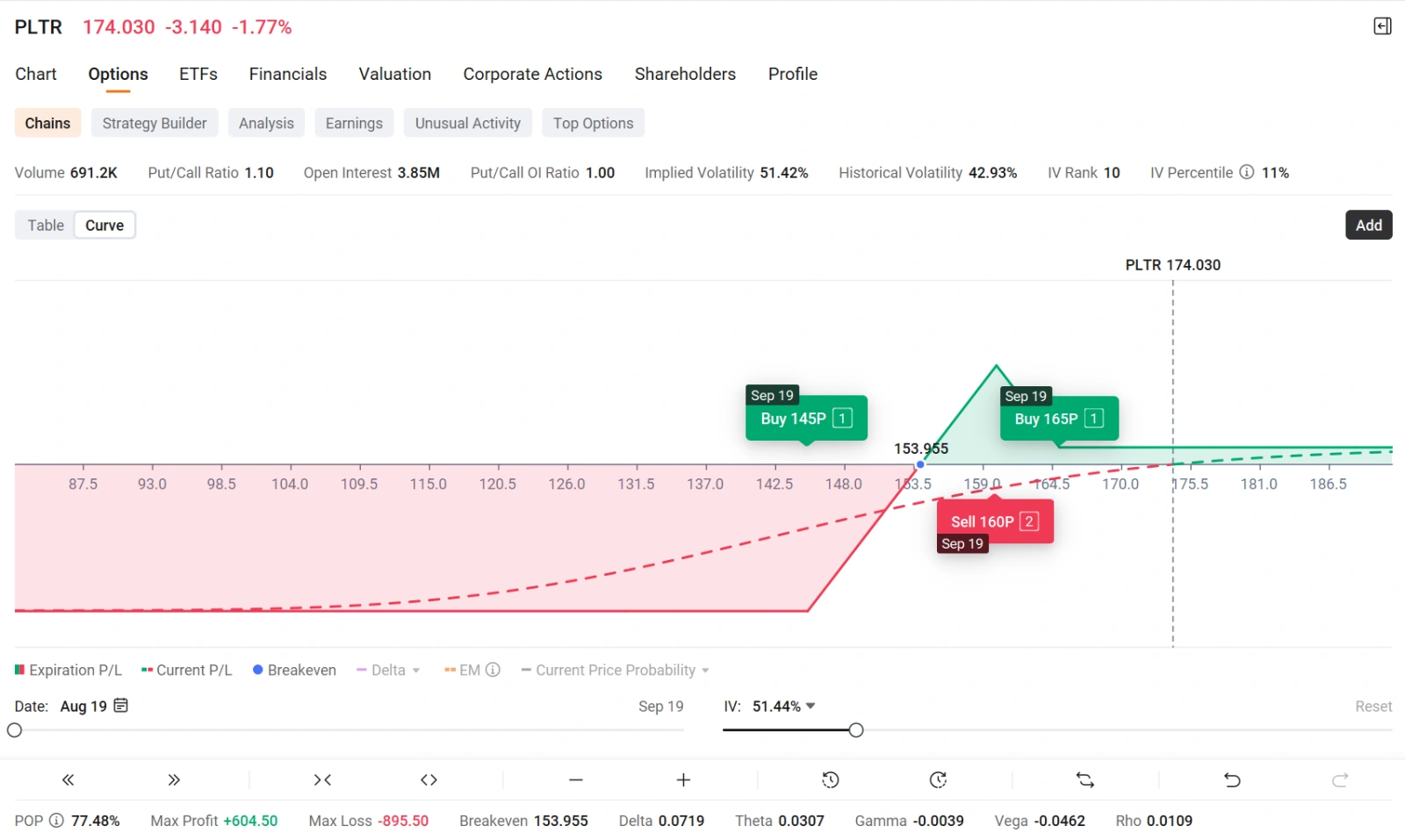Open the Valuation tab

(x=395, y=74)
